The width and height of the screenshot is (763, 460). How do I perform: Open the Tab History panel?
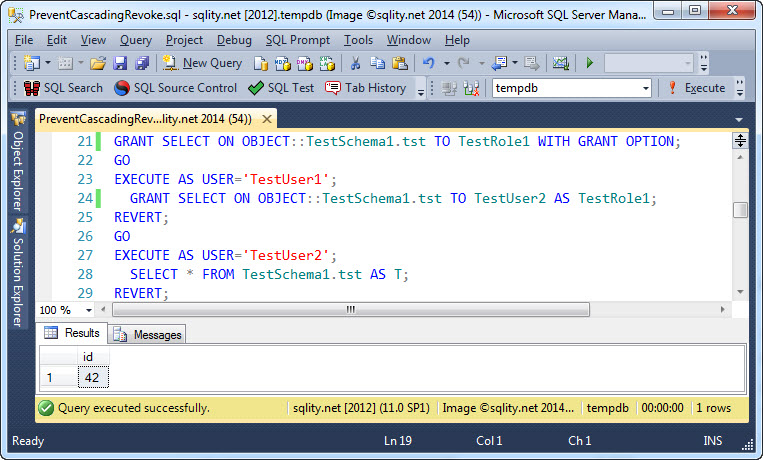click(365, 88)
